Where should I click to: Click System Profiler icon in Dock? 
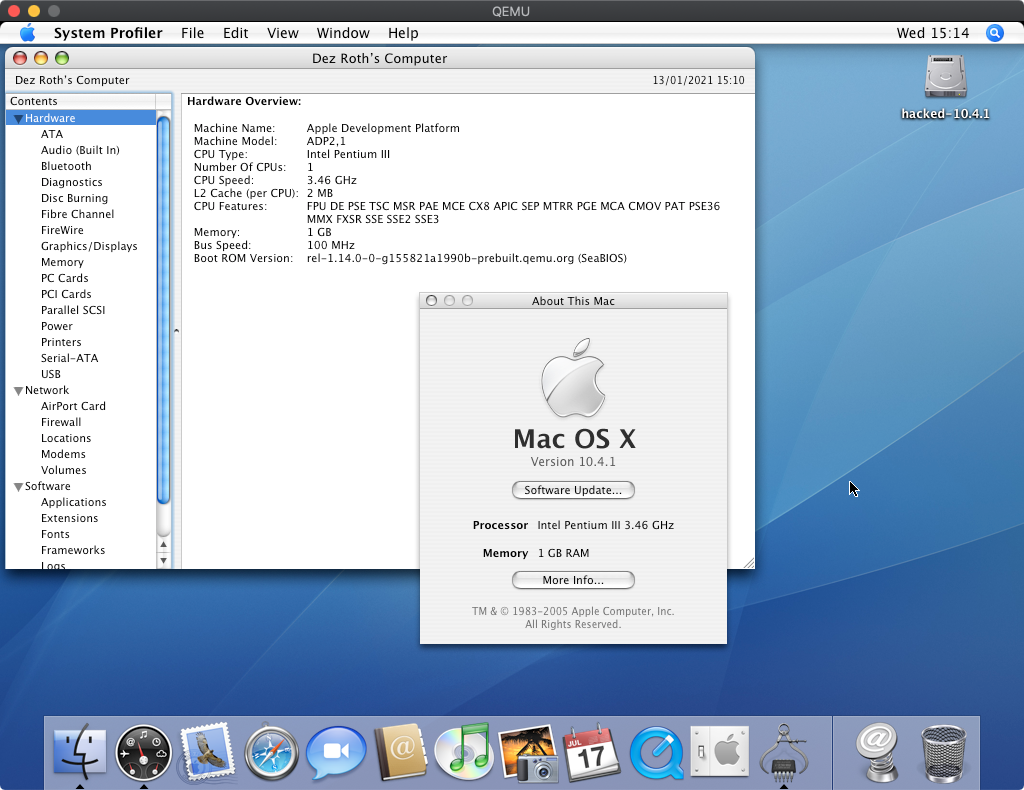(x=784, y=751)
